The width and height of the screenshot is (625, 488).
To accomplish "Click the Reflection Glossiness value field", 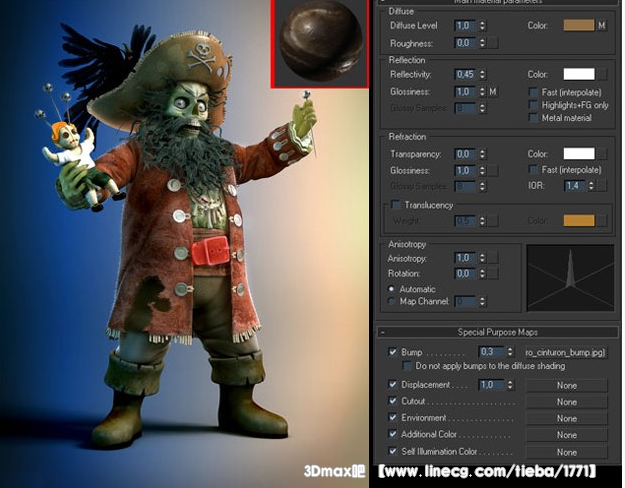I will click(x=465, y=92).
